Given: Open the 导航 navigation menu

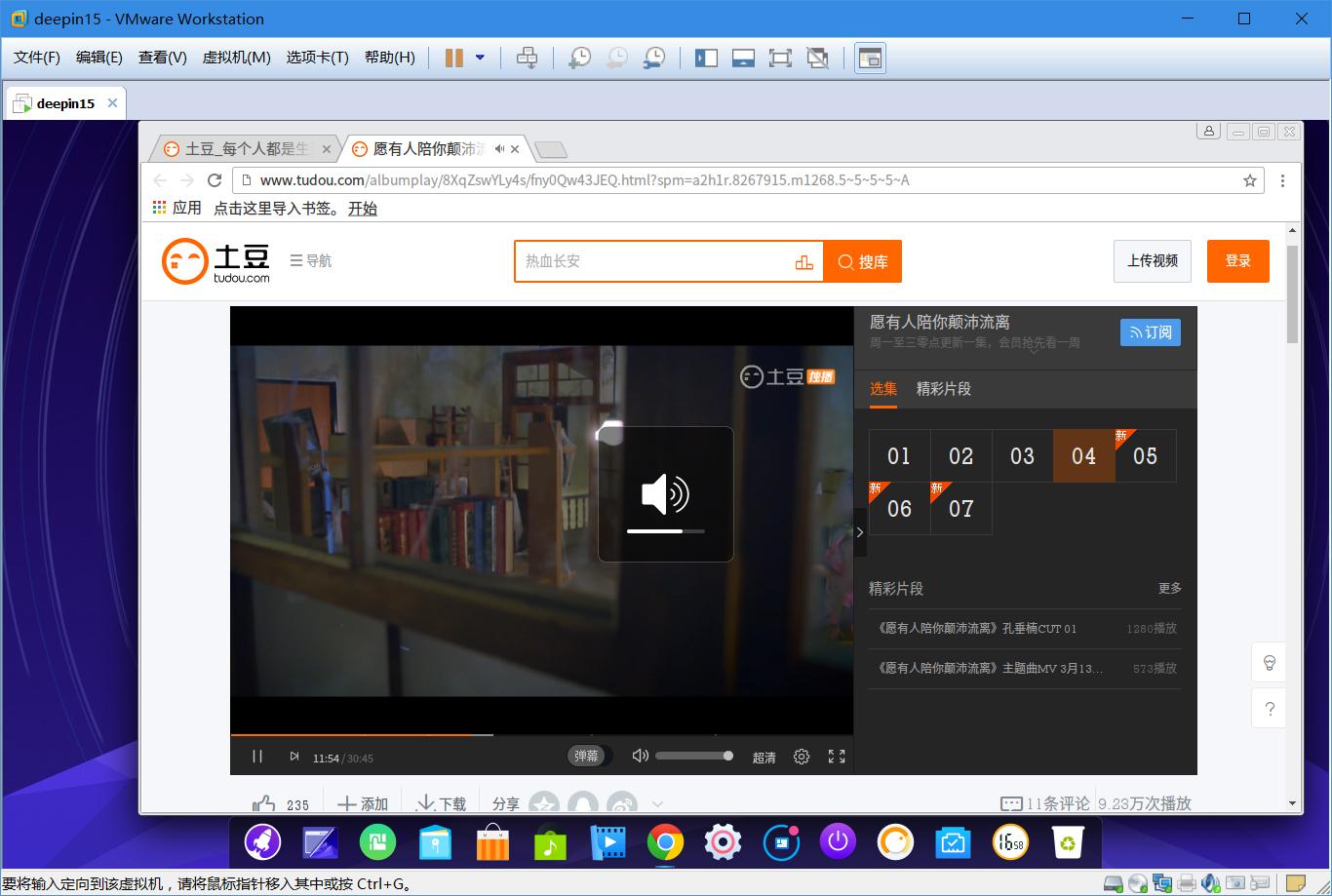Looking at the screenshot, I should (310, 260).
